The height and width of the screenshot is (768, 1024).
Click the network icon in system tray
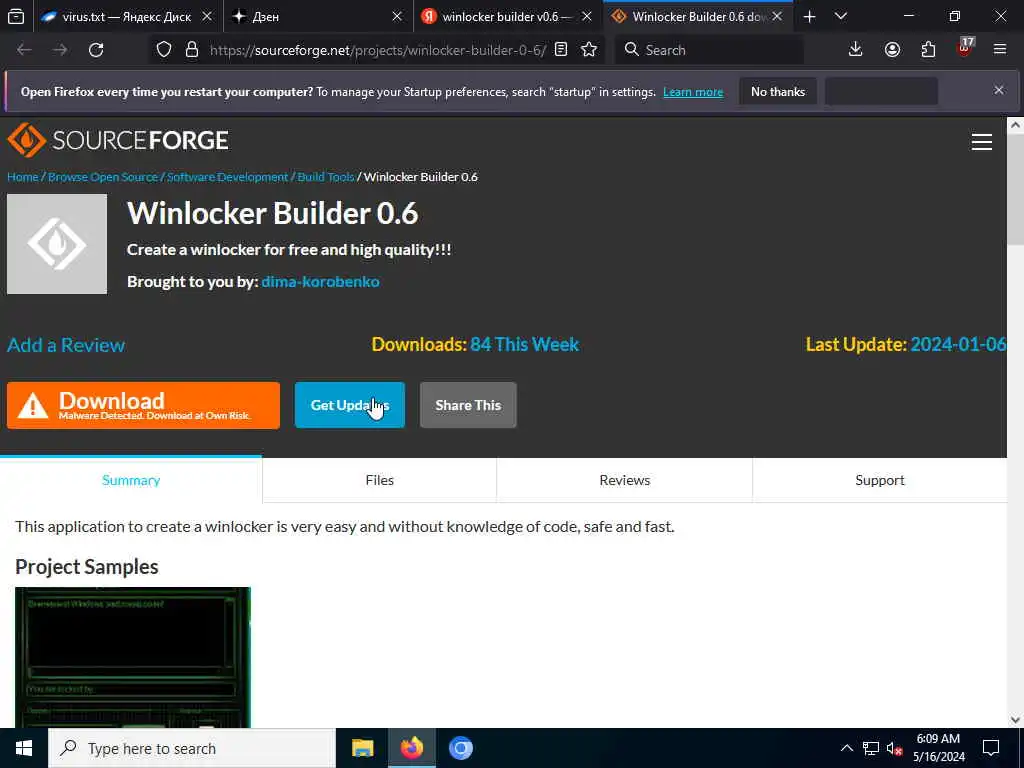click(871, 748)
